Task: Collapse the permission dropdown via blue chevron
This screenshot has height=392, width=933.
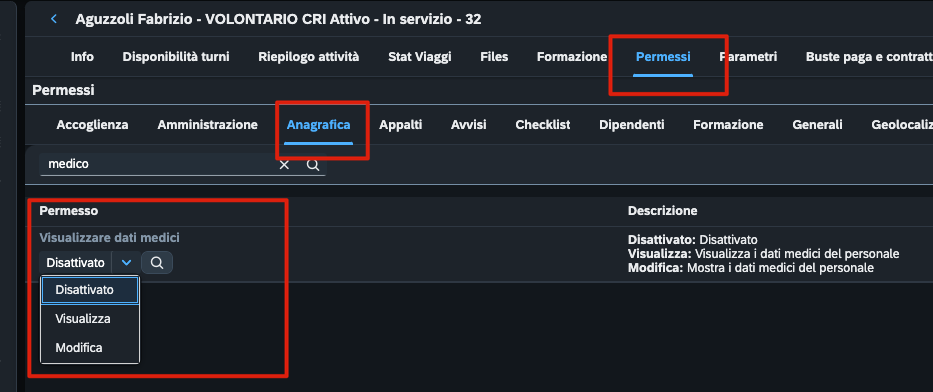Action: pos(126,262)
